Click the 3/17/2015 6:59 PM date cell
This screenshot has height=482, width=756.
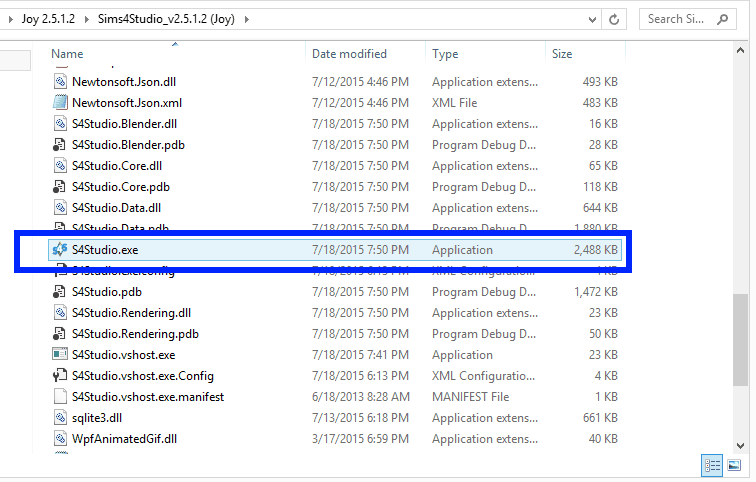360,439
